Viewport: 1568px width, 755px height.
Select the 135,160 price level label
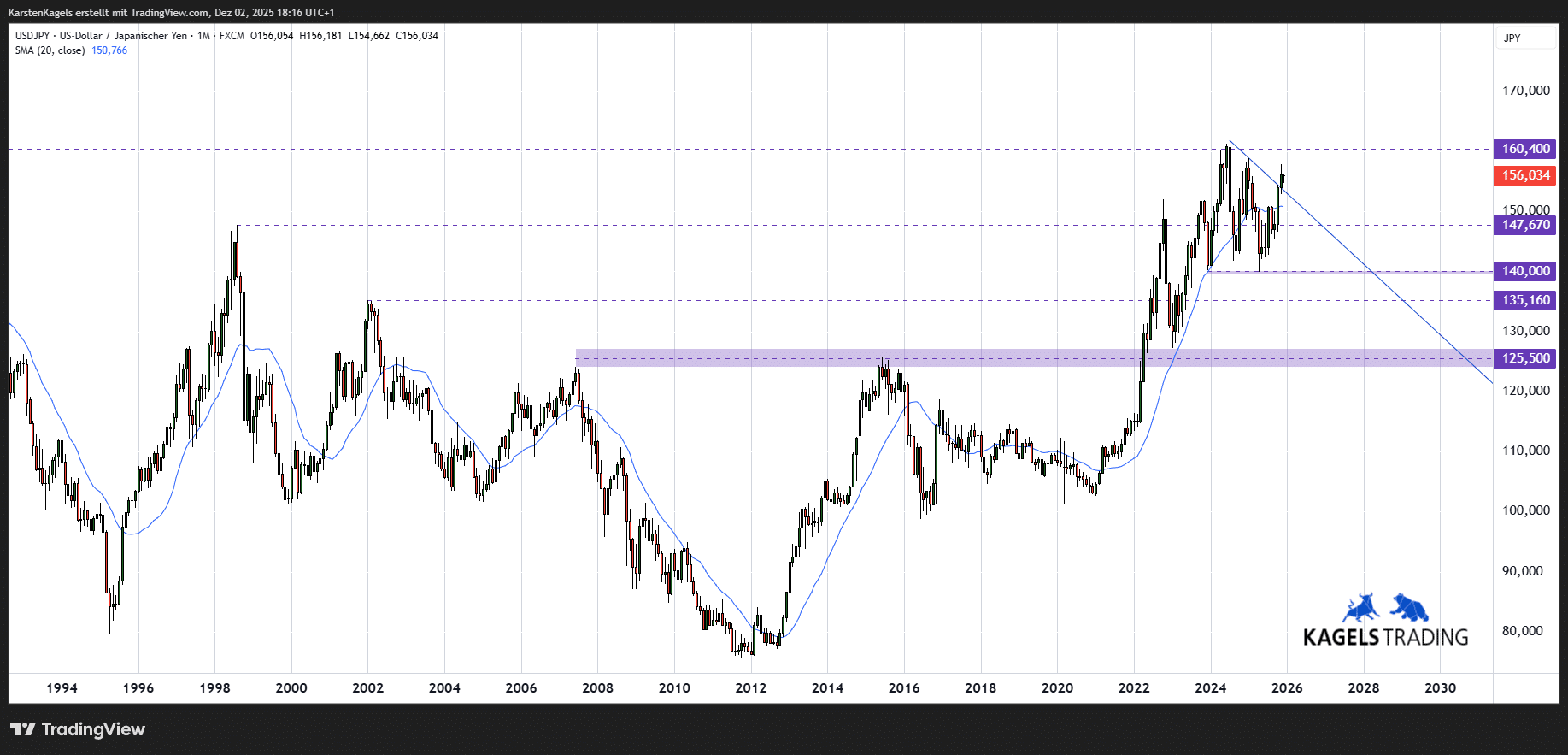pos(1524,300)
